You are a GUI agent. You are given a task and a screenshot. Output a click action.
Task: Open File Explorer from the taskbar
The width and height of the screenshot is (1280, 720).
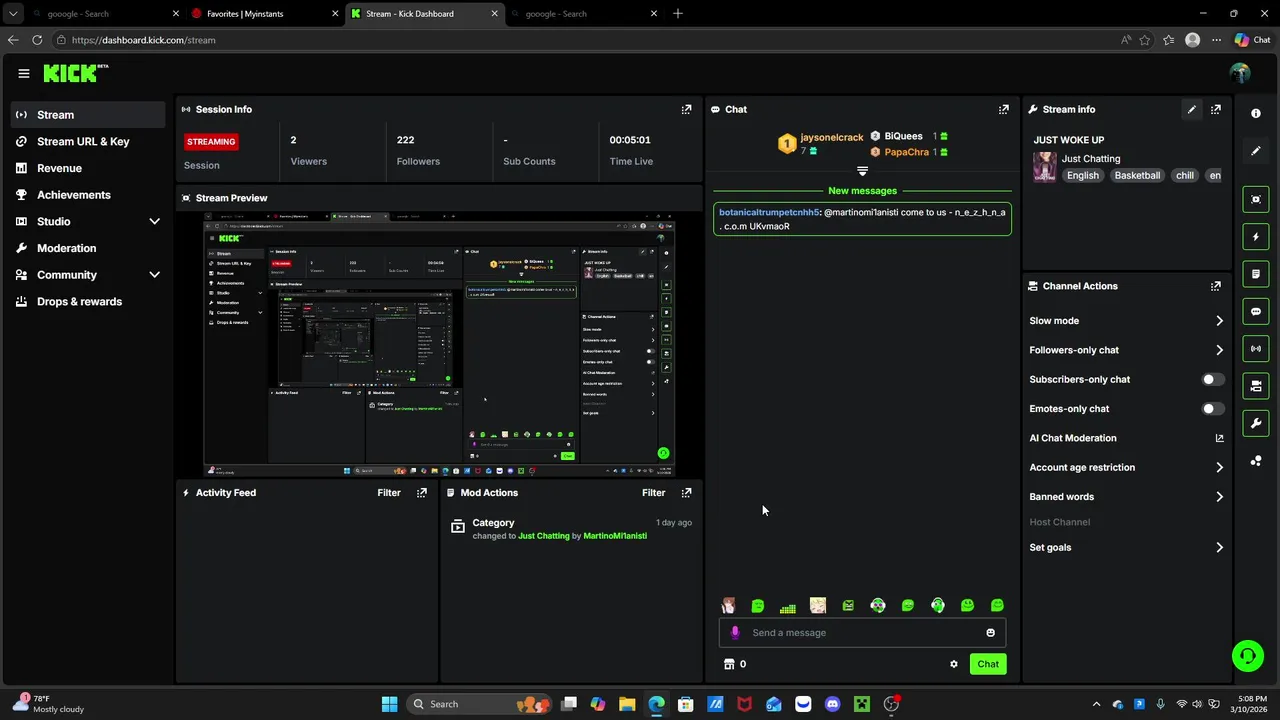coord(627,704)
